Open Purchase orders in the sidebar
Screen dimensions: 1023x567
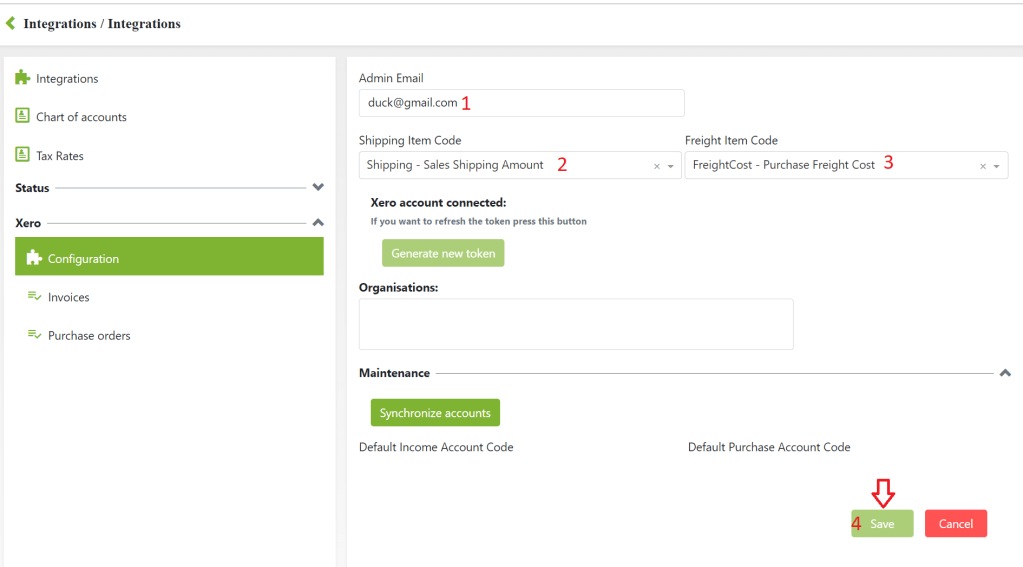(89, 336)
